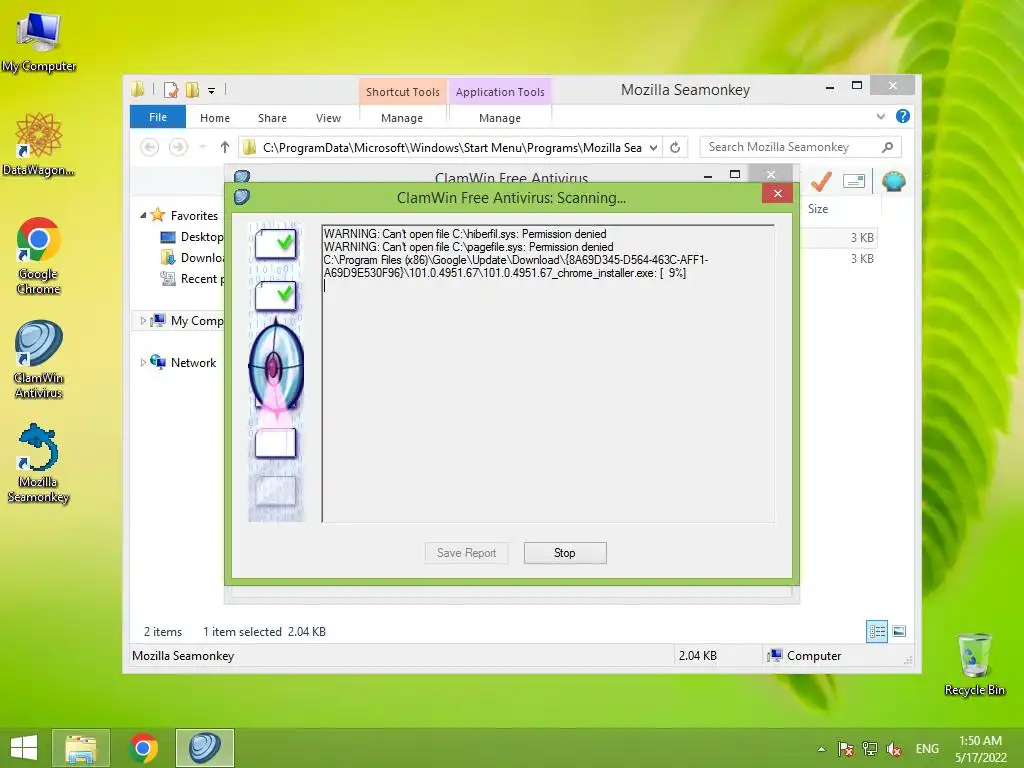1024x768 pixels.
Task: Select Downloads under Favorites
Action: [192, 257]
